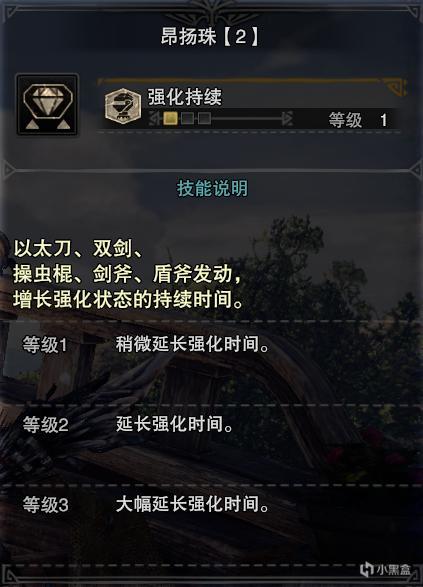This screenshot has height=587, width=423.
Task: Click the filled yellow level-one square
Action: (x=170, y=119)
